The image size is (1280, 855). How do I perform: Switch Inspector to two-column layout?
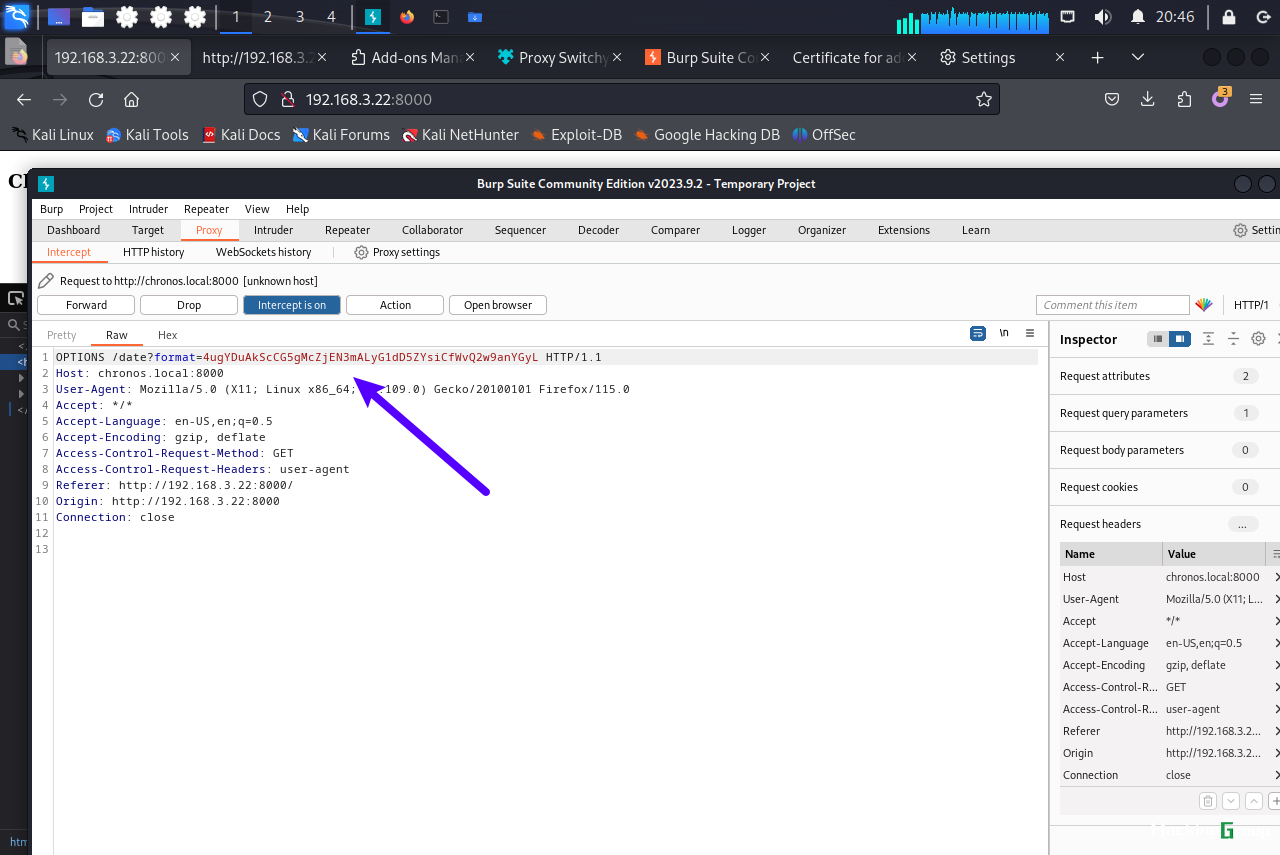1180,339
